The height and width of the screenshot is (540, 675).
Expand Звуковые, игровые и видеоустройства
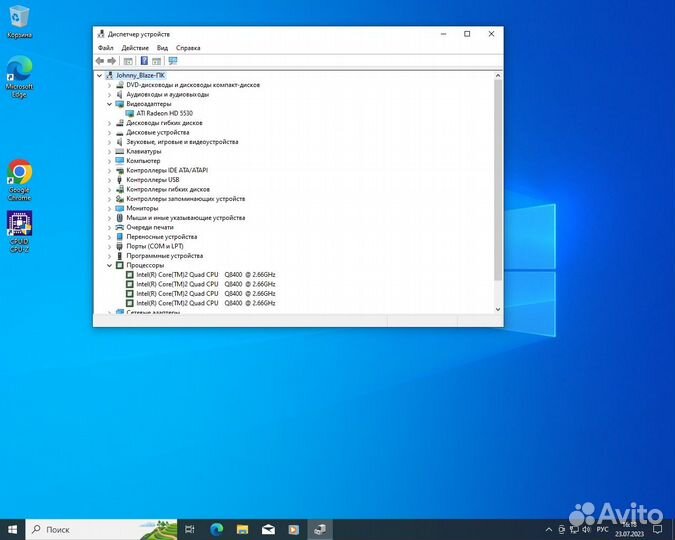point(109,142)
